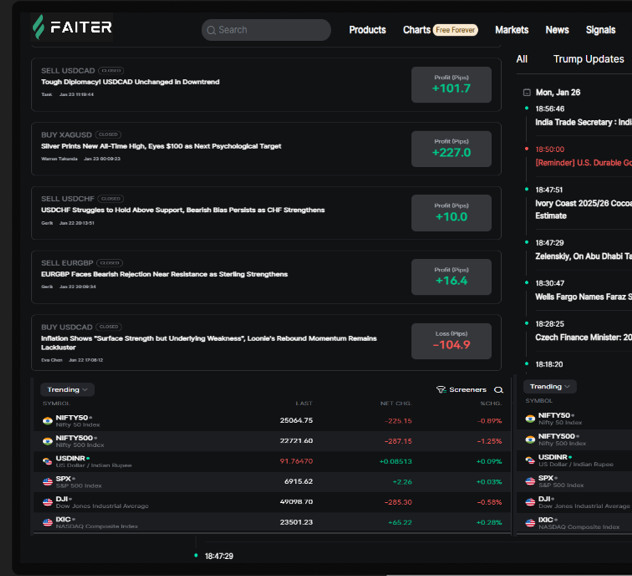Viewport: 632px width, 576px height.
Task: Select the IXIC row in main table
Action: pos(272,522)
